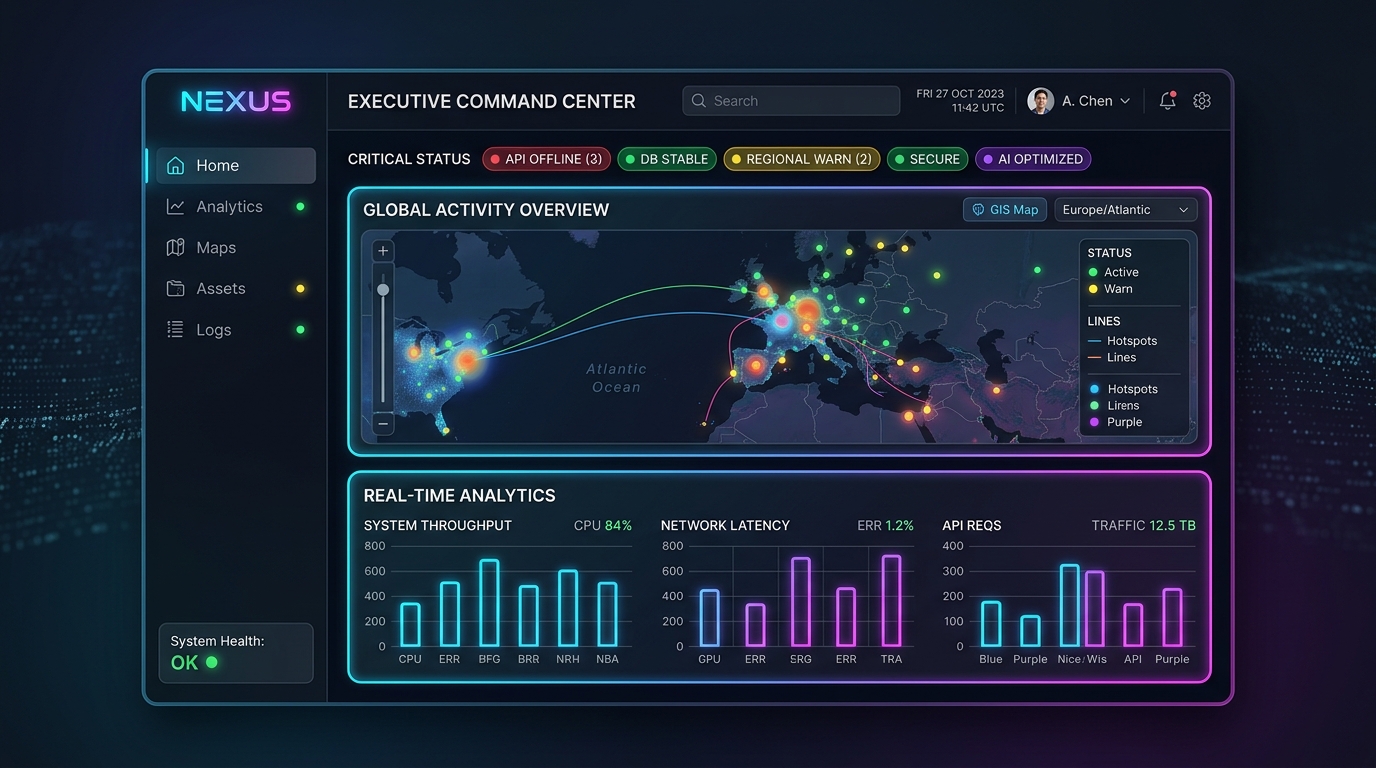This screenshot has width=1376, height=768.
Task: Click the GIS Map button
Action: (1005, 210)
